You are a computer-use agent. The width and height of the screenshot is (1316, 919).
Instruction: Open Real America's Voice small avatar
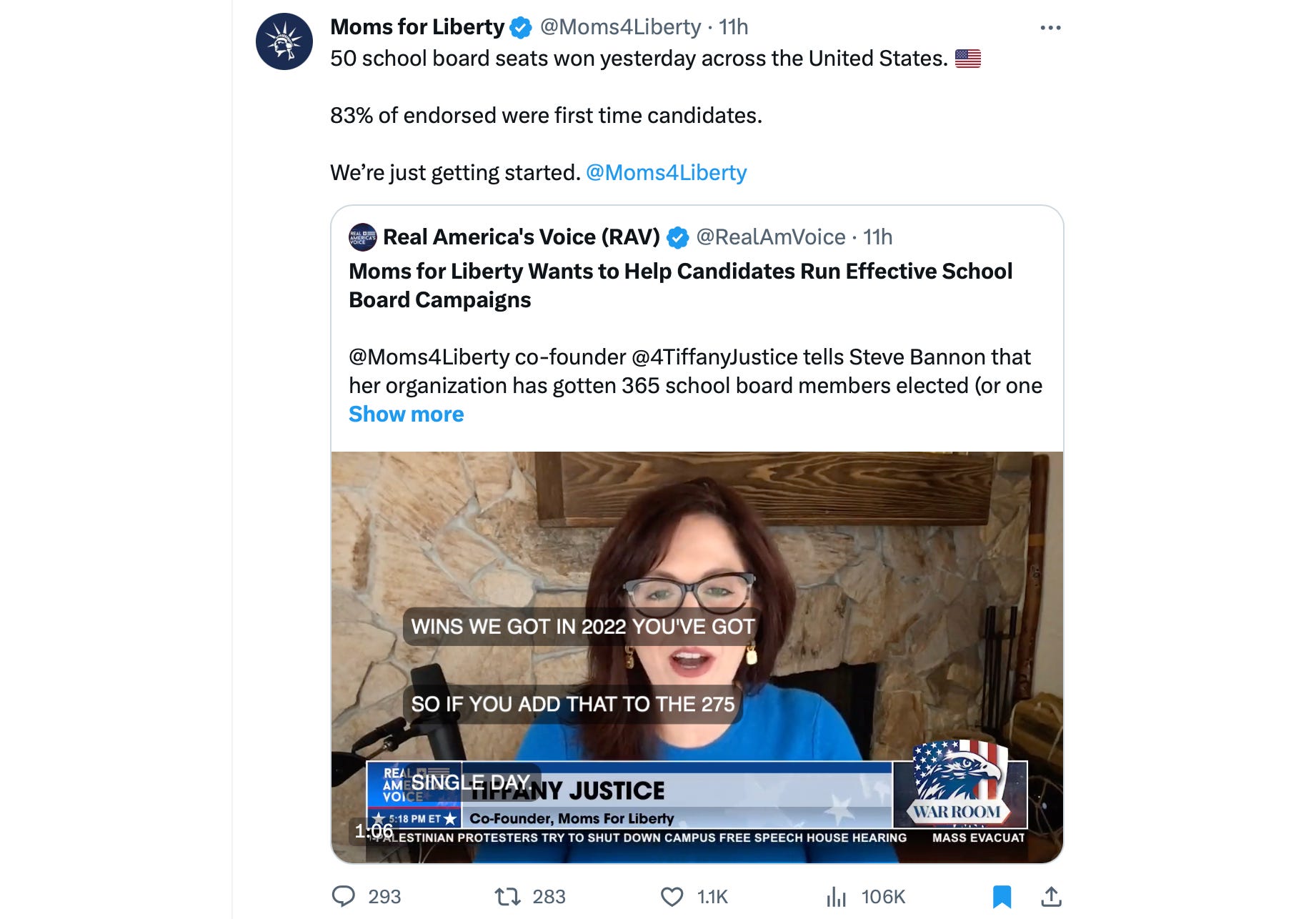coord(362,237)
